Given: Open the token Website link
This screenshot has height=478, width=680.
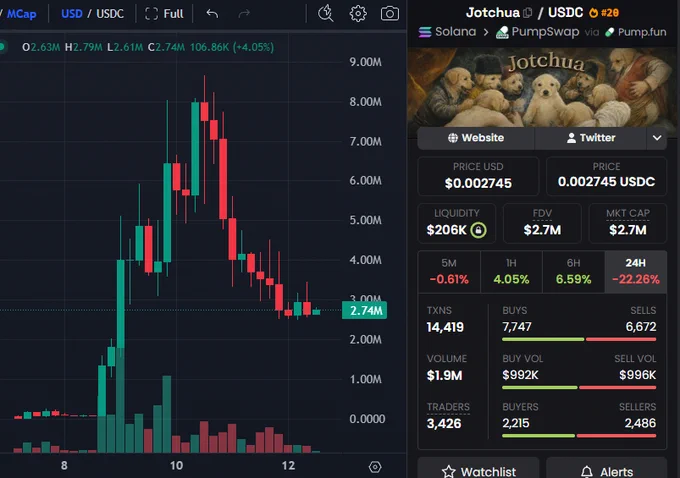Looking at the screenshot, I should (x=476, y=138).
